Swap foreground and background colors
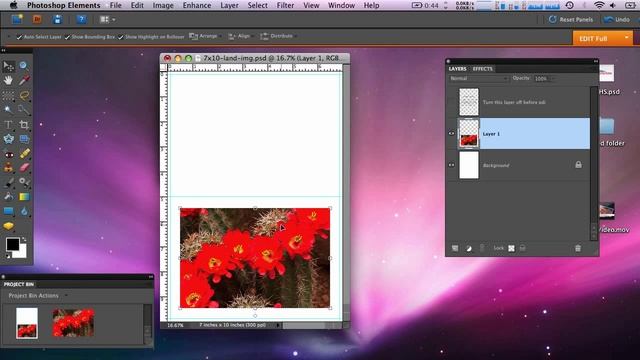Screen dimensions: 640x360 24,240
